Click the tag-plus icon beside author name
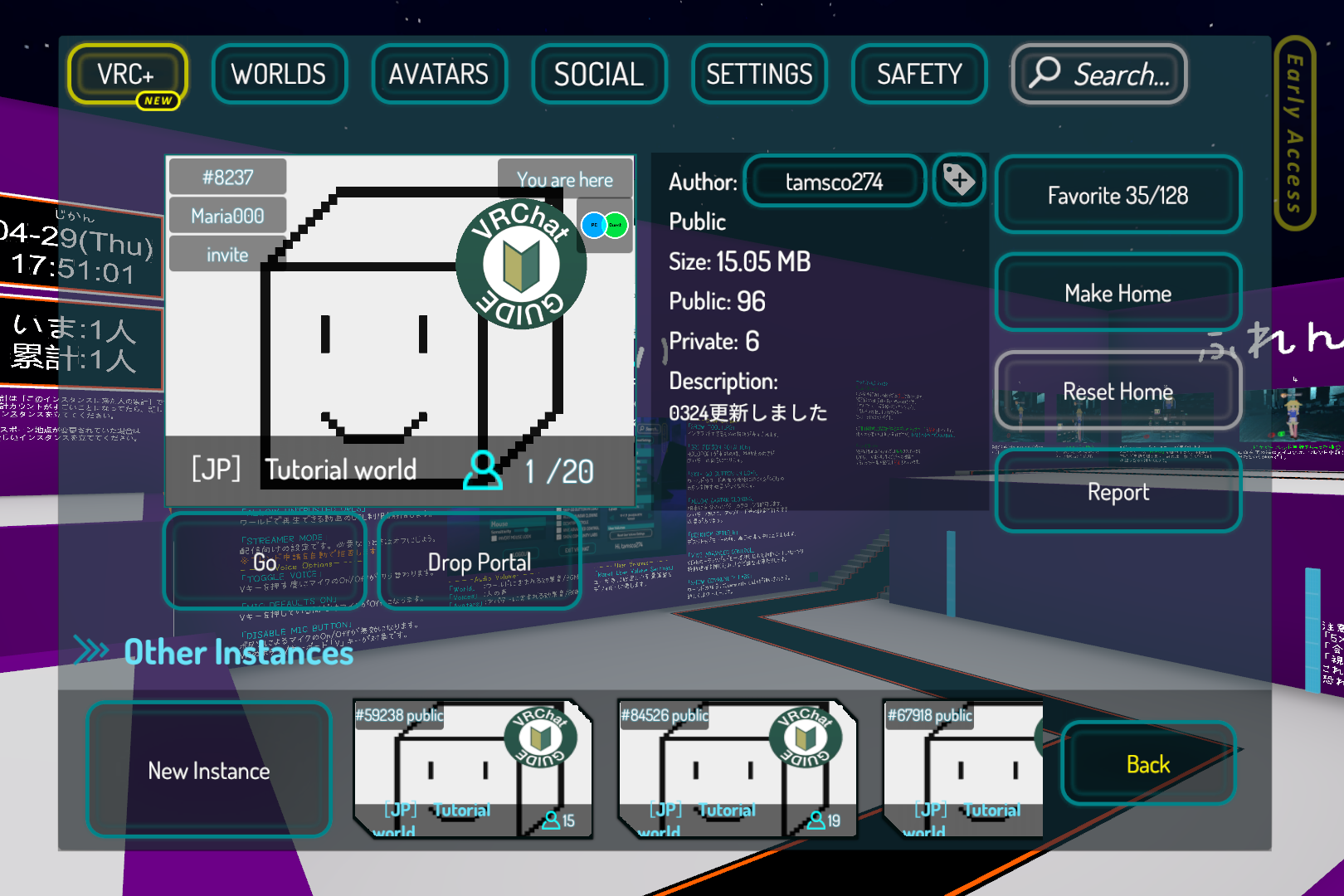The image size is (1344, 896). coord(959,180)
